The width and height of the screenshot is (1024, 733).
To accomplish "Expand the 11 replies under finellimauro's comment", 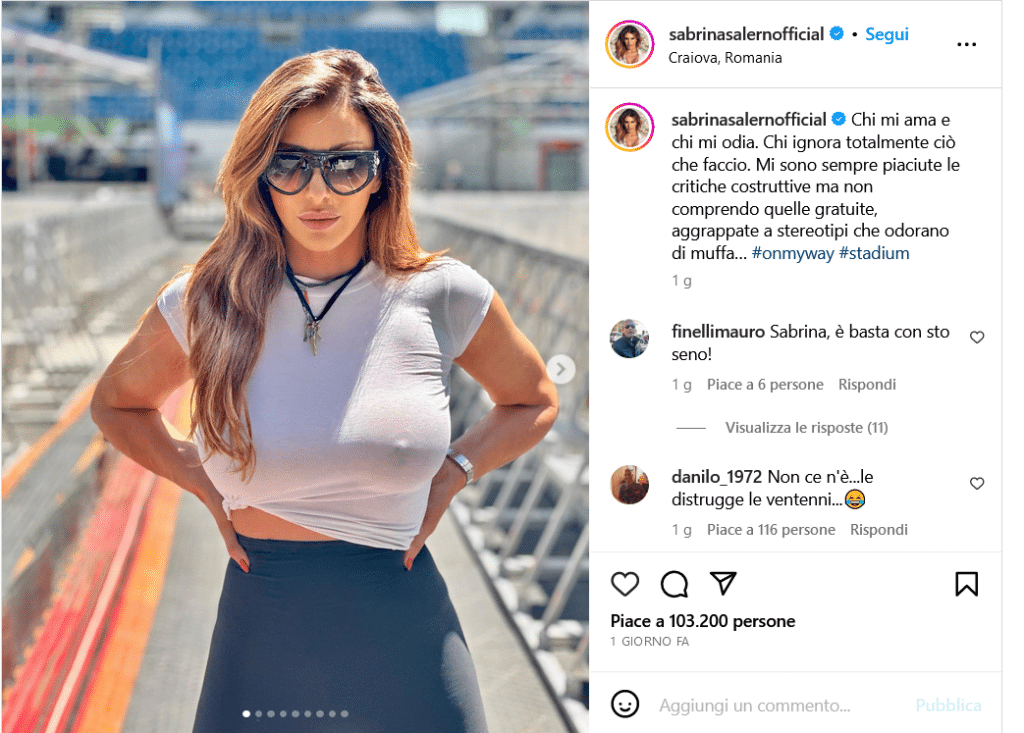I will [x=807, y=428].
